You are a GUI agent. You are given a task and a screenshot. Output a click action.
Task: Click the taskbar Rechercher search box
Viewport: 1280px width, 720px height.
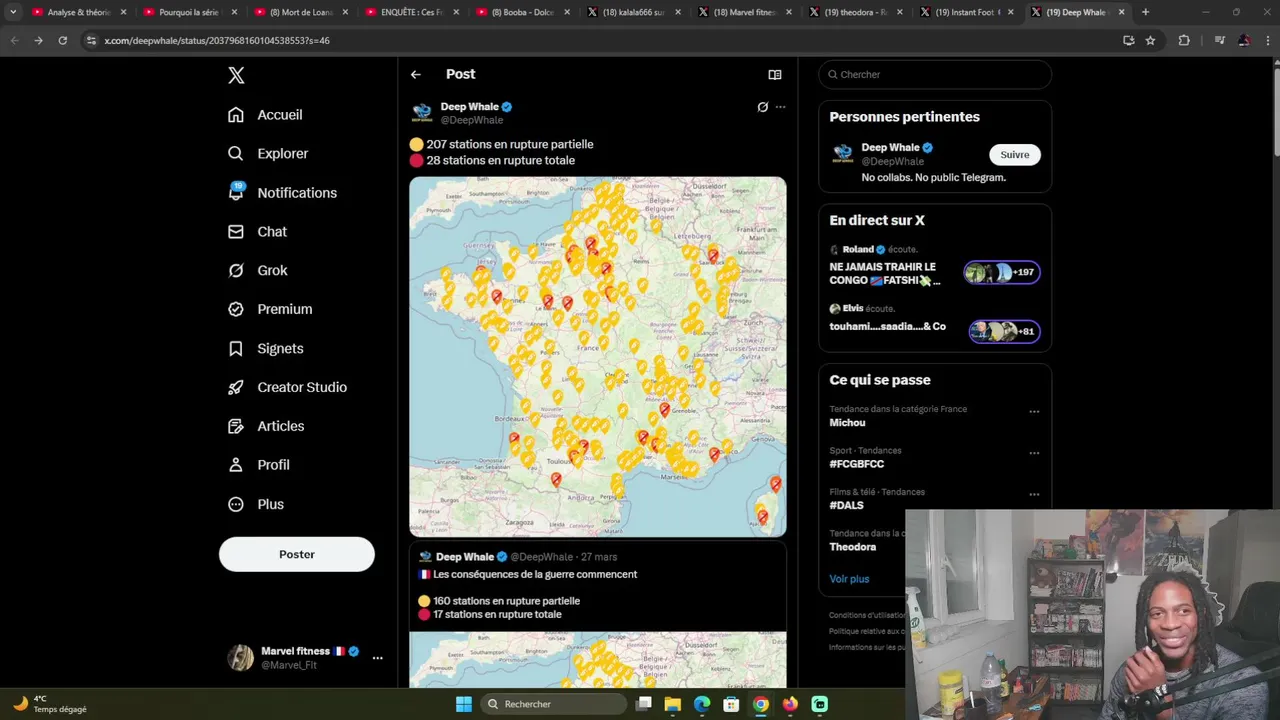[x=553, y=704]
